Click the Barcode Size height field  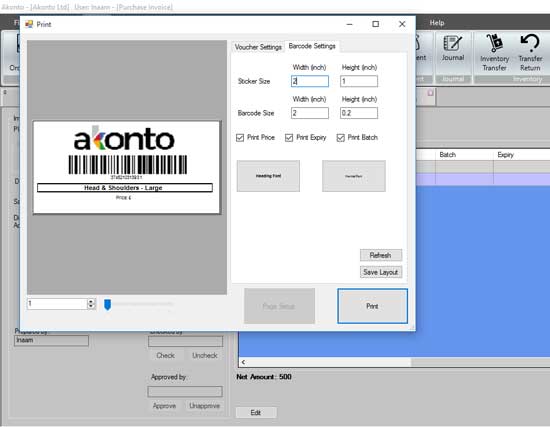pos(359,113)
